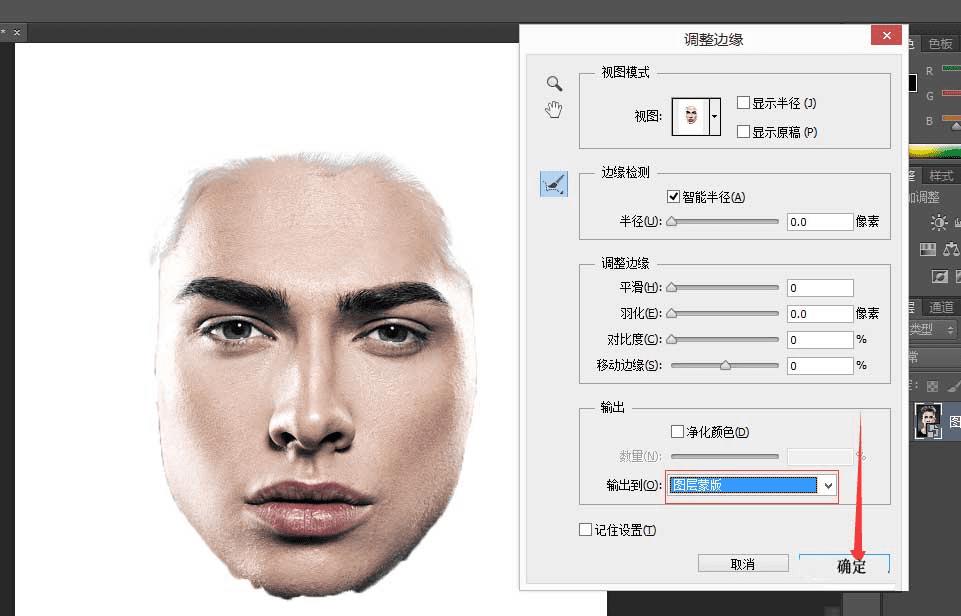Click the 半径 radius value input field
961x616 pixels.
(818, 221)
